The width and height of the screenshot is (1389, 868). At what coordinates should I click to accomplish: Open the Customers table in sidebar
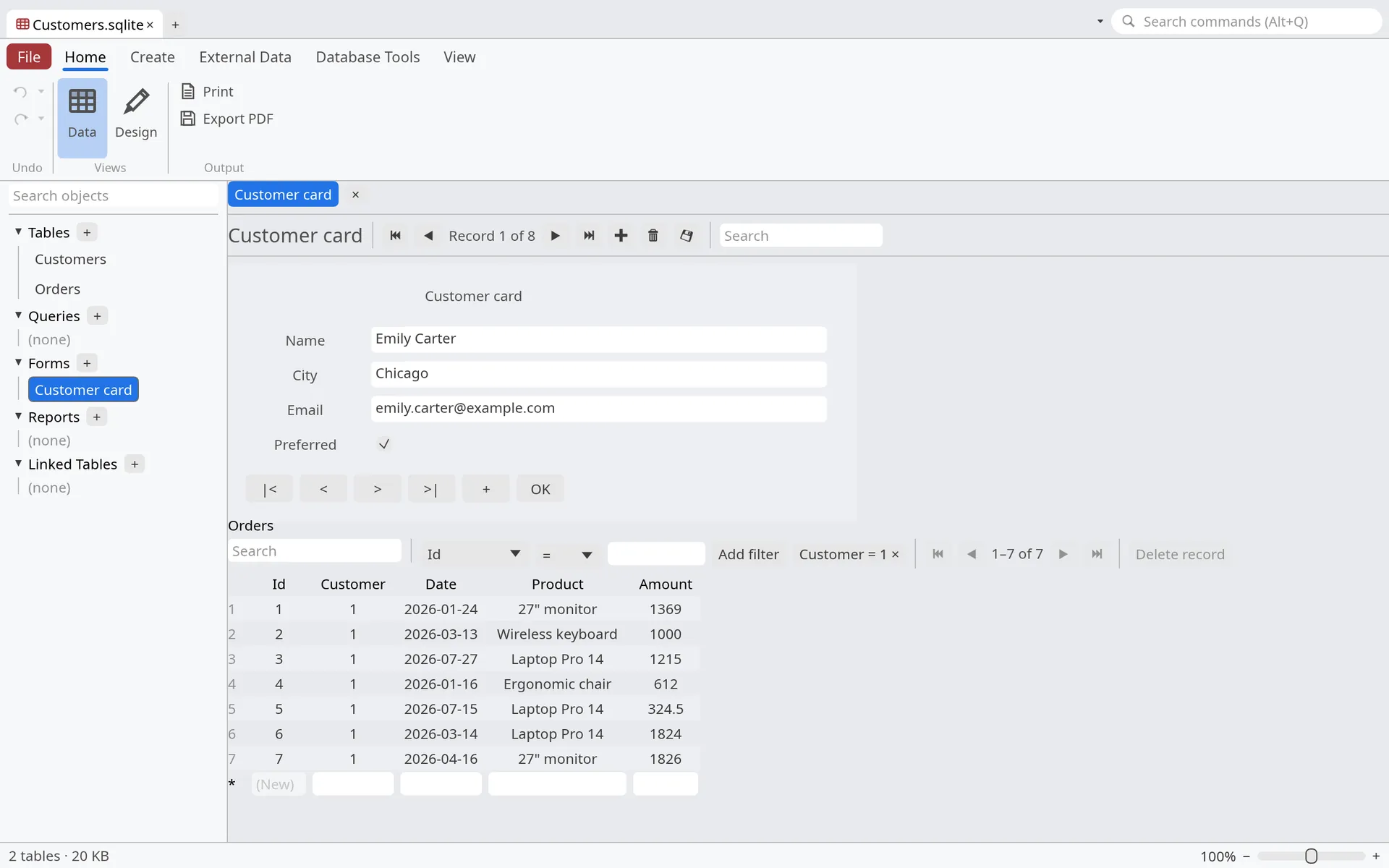tap(70, 259)
